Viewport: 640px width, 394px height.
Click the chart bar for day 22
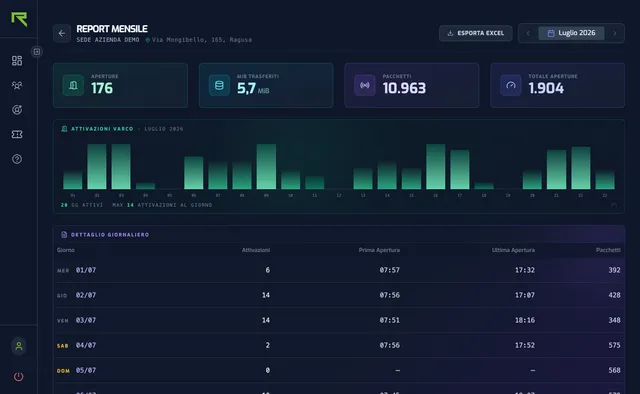581,168
